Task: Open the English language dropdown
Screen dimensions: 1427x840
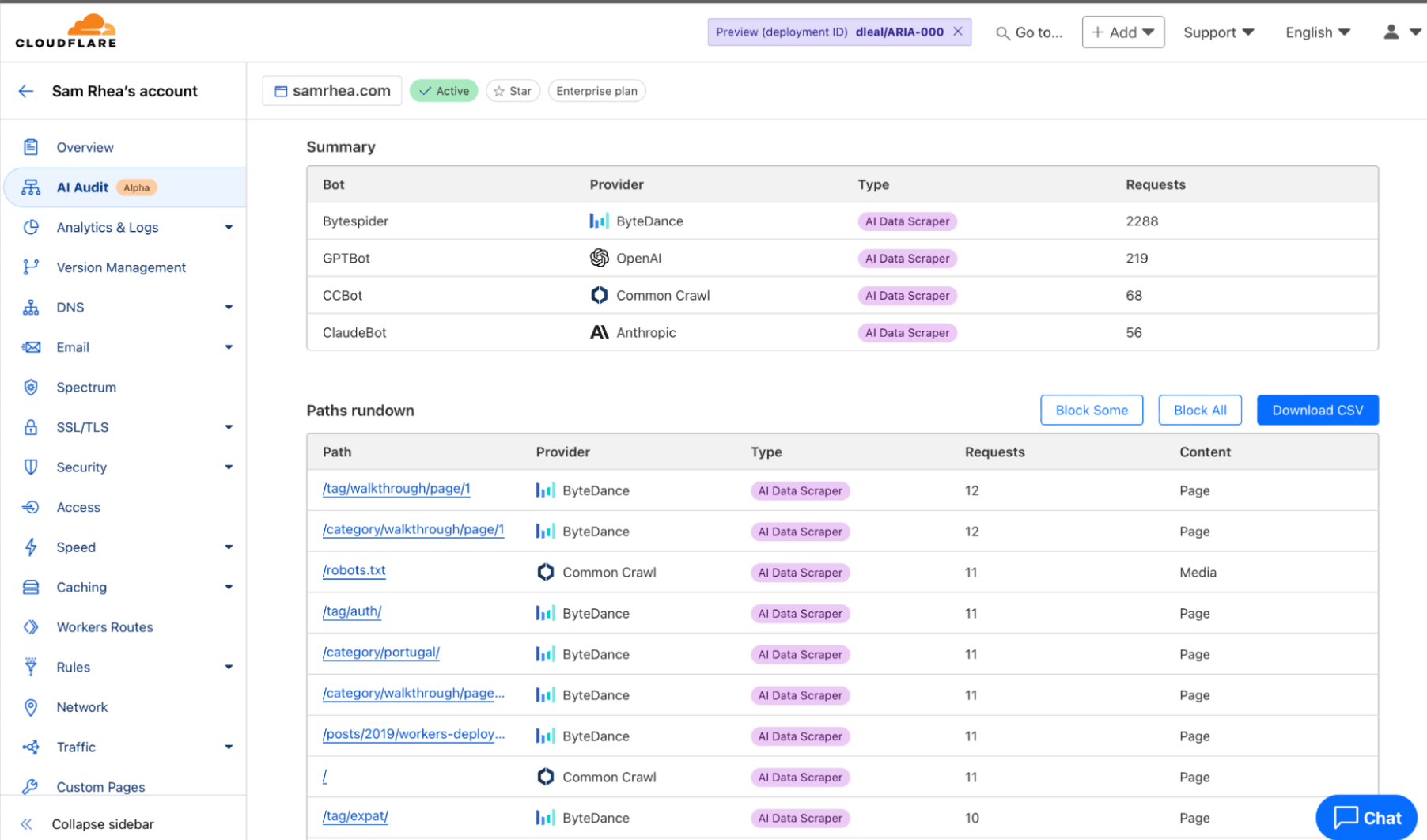Action: point(1316,32)
